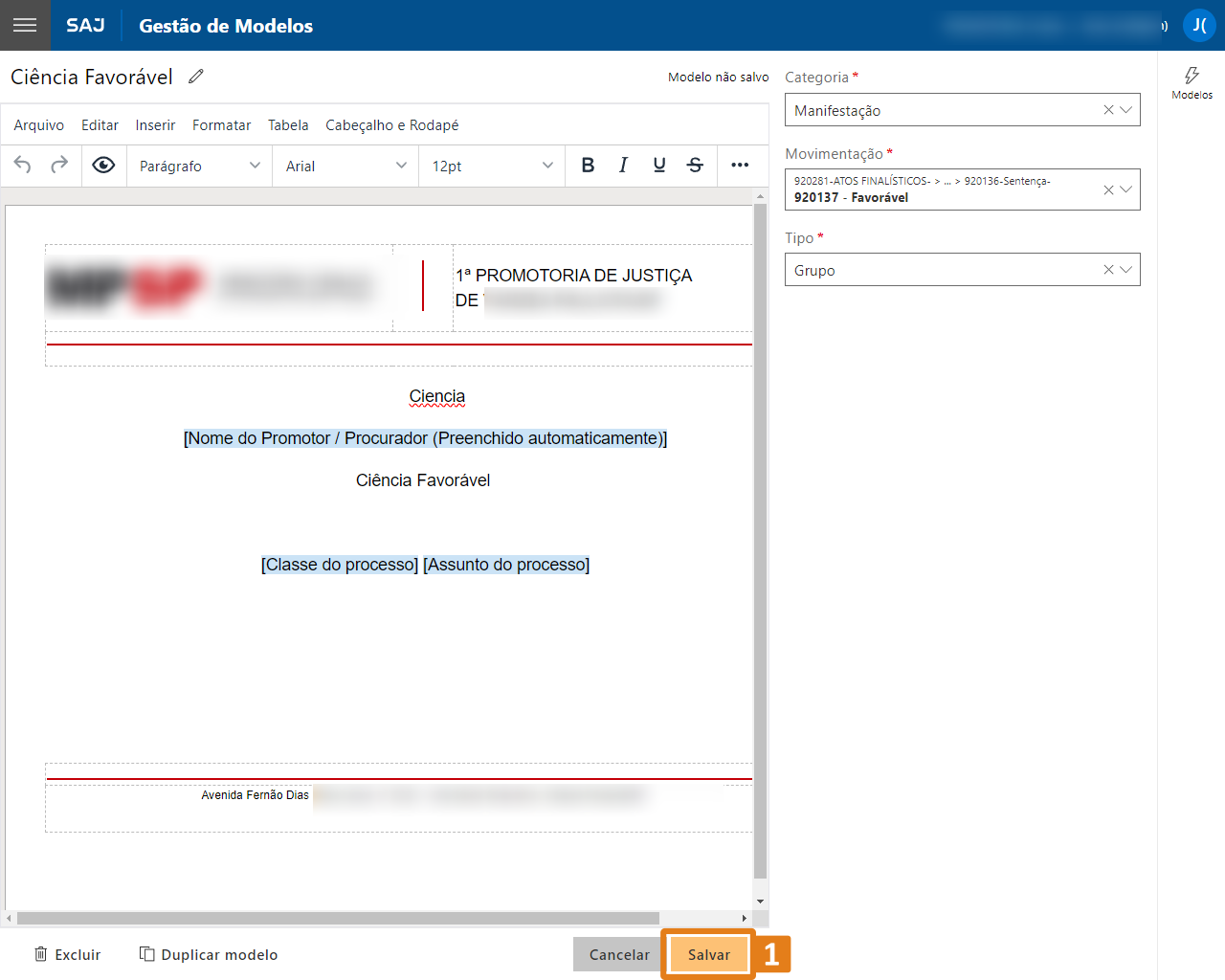Open the Parágrafo style dropdown

coord(199,166)
